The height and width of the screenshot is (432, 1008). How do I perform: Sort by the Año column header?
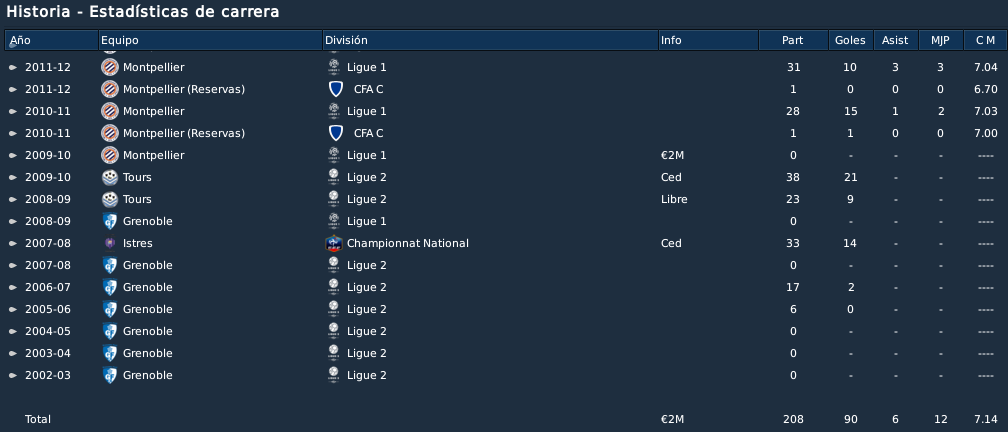pyautogui.click(x=51, y=40)
